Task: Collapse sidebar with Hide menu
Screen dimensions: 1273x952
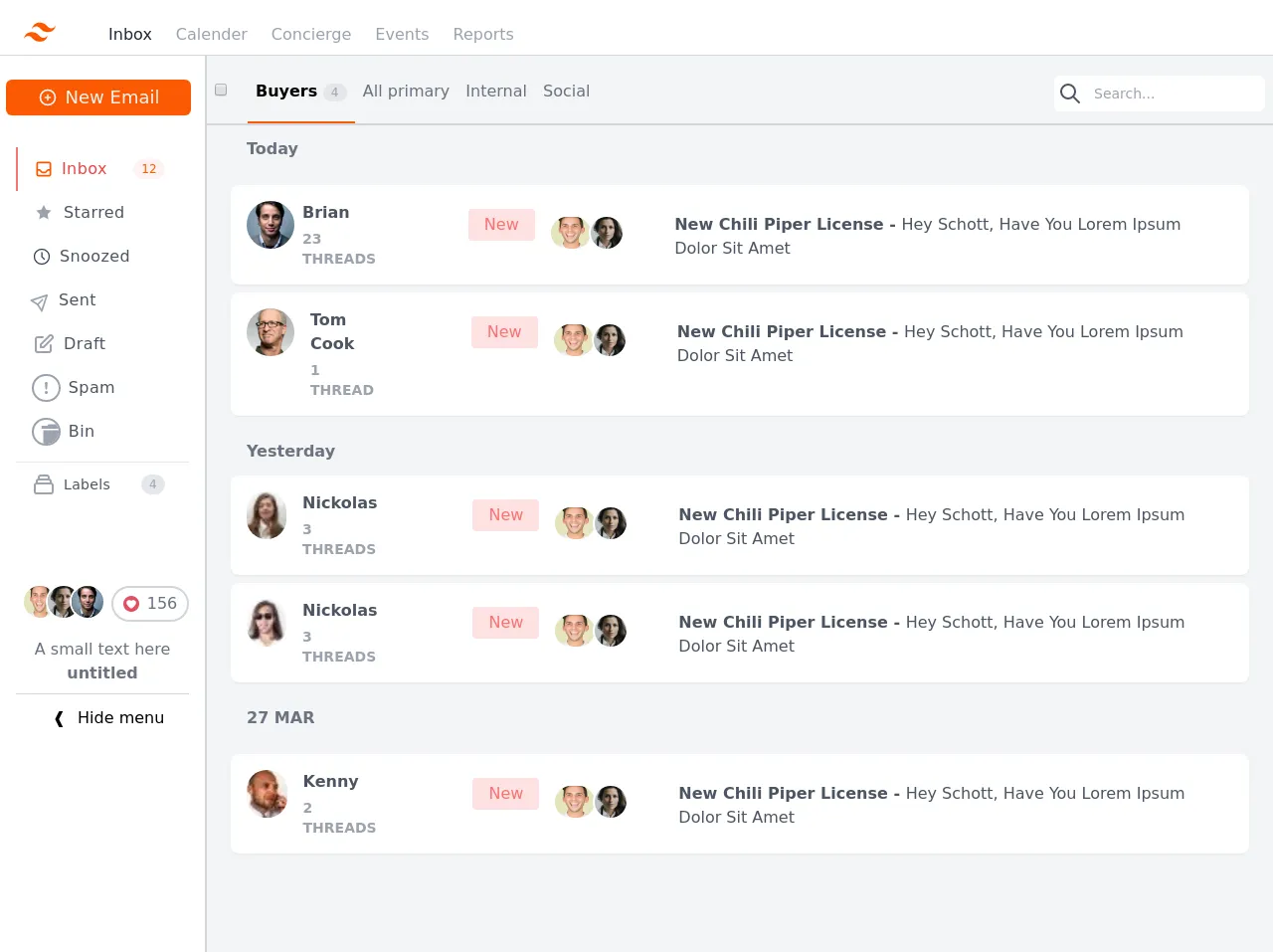Action: (109, 718)
